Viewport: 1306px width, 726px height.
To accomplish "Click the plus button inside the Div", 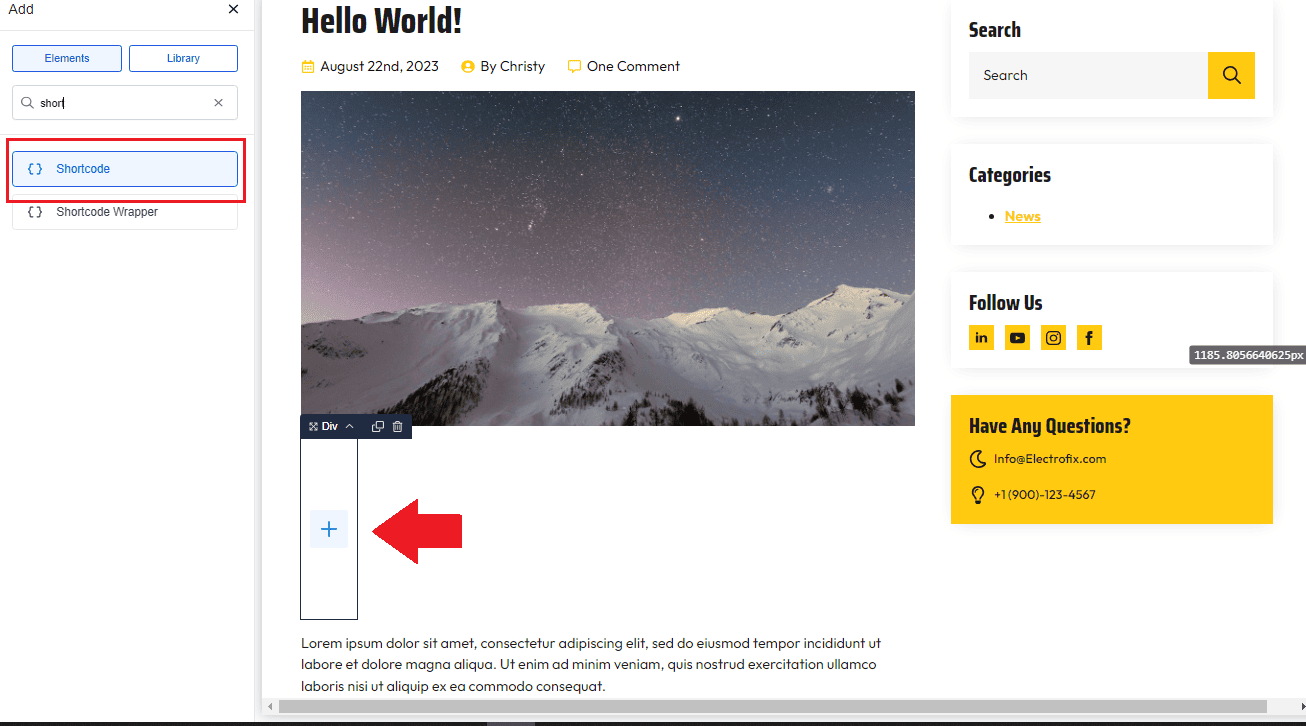I will pyautogui.click(x=329, y=529).
